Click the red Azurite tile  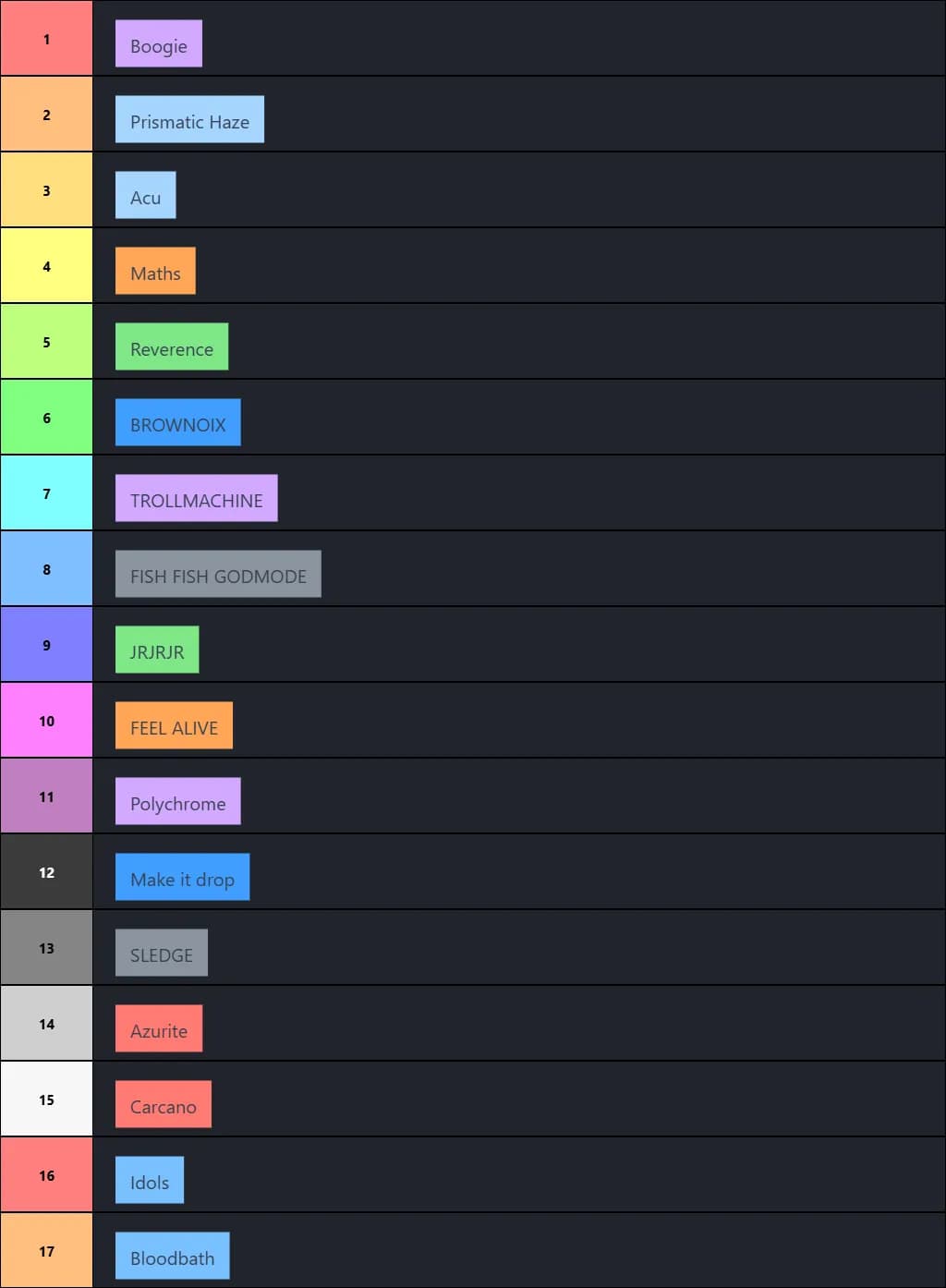click(158, 1027)
